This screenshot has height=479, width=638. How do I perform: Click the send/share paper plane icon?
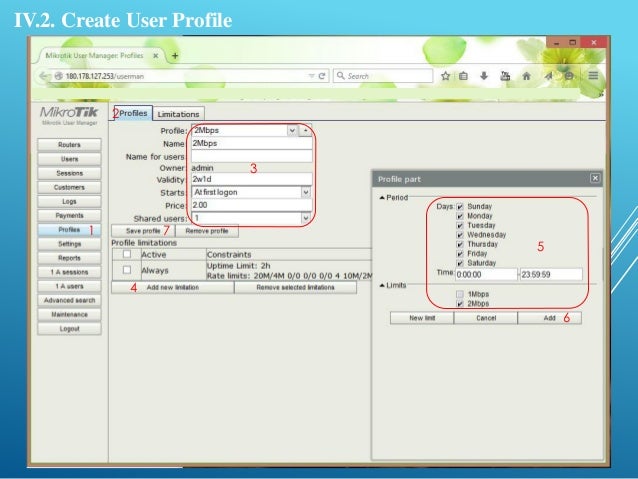coord(548,76)
